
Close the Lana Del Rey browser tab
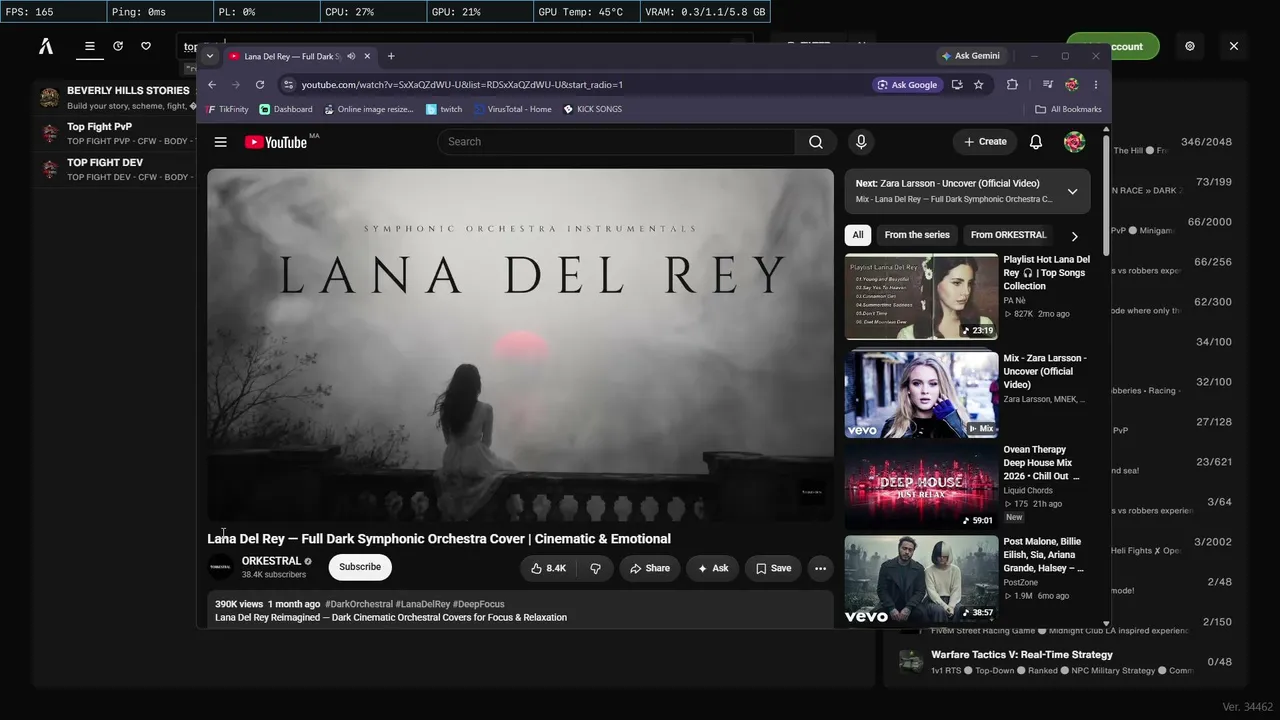(367, 56)
